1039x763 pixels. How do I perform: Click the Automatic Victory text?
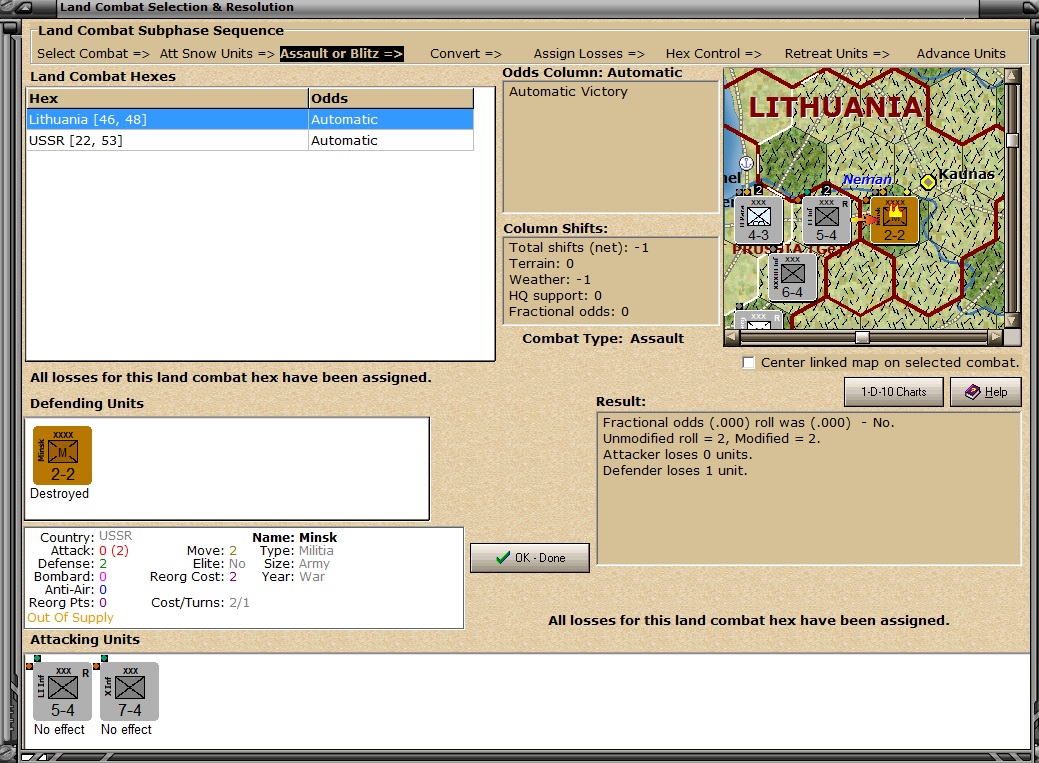(568, 91)
